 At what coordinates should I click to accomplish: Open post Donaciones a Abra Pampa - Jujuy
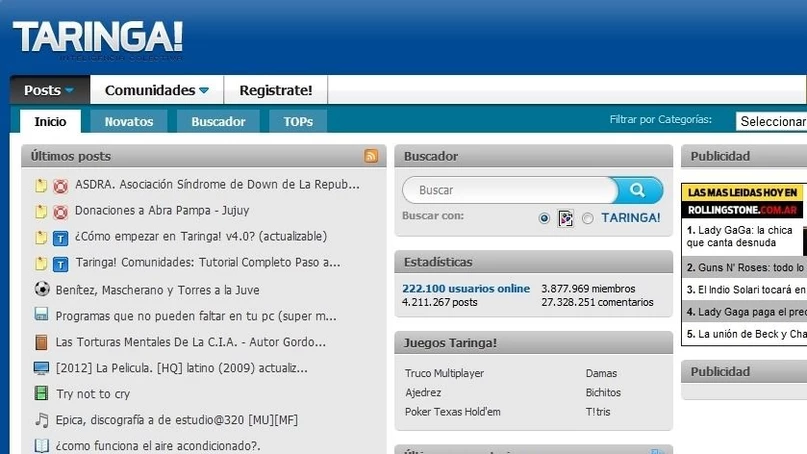click(x=162, y=211)
